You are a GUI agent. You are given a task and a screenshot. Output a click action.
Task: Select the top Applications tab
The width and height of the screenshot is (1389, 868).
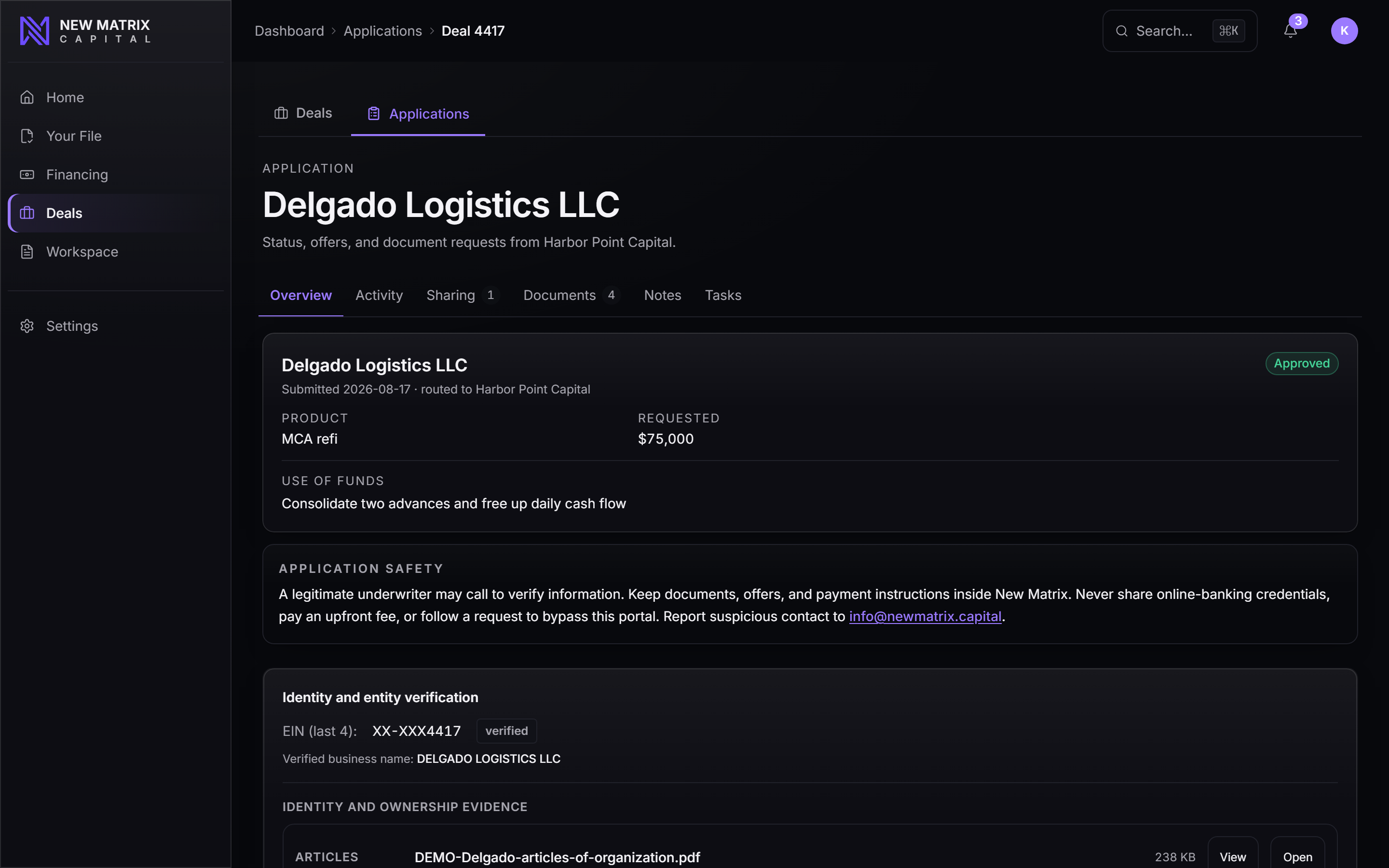click(x=418, y=114)
